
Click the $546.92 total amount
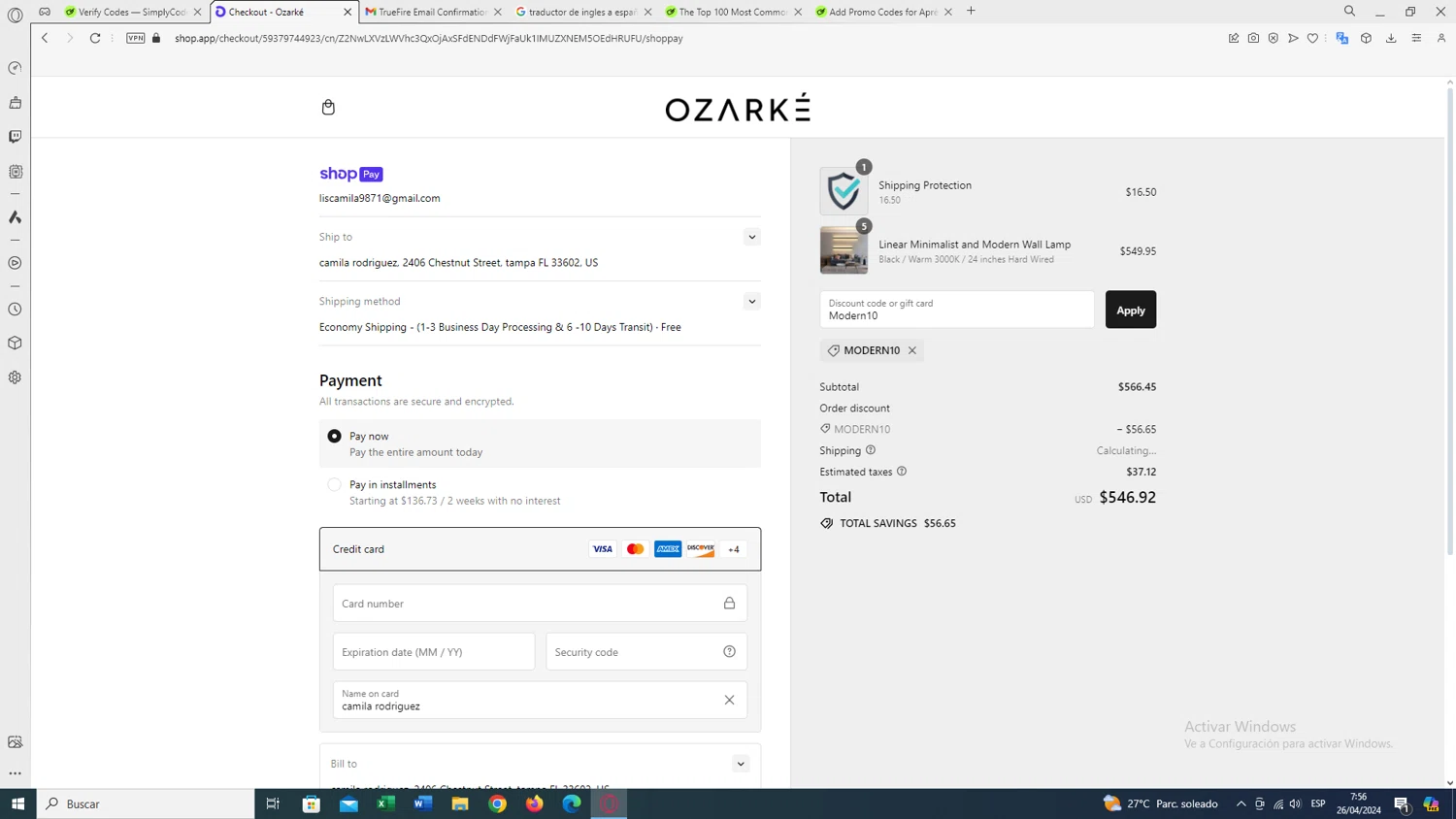point(1127,497)
